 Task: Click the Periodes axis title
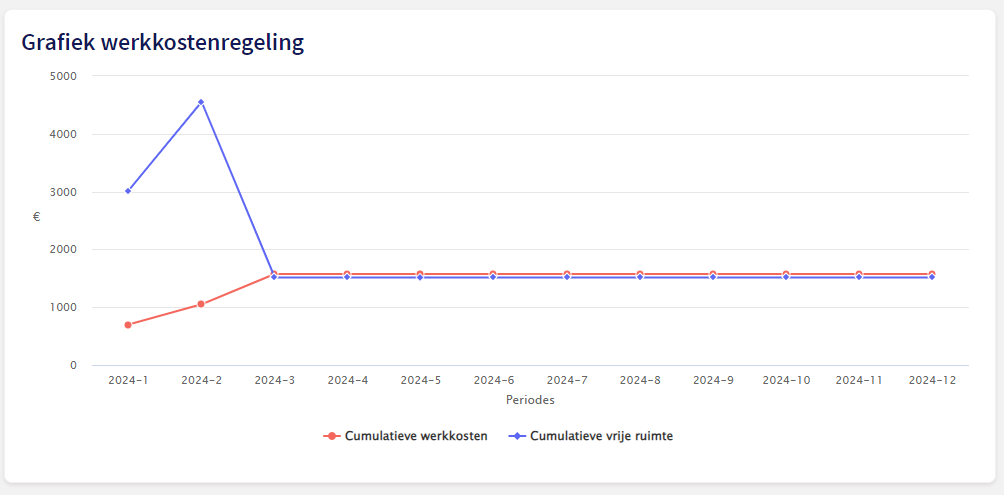[x=530, y=400]
